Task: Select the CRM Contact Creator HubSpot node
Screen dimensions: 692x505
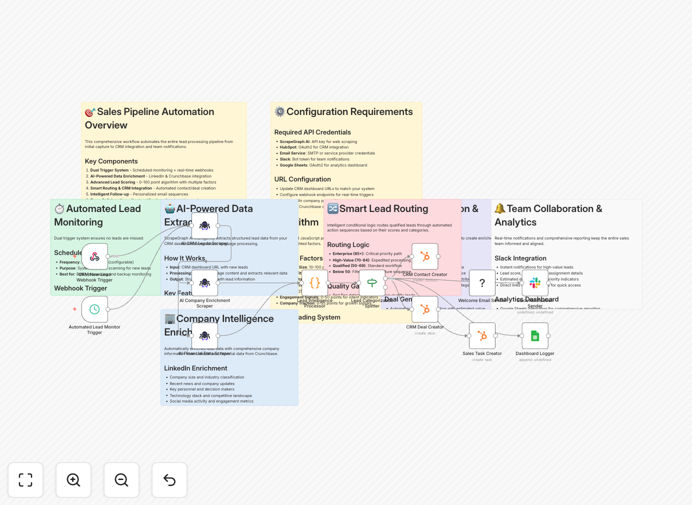Action: 425,256
